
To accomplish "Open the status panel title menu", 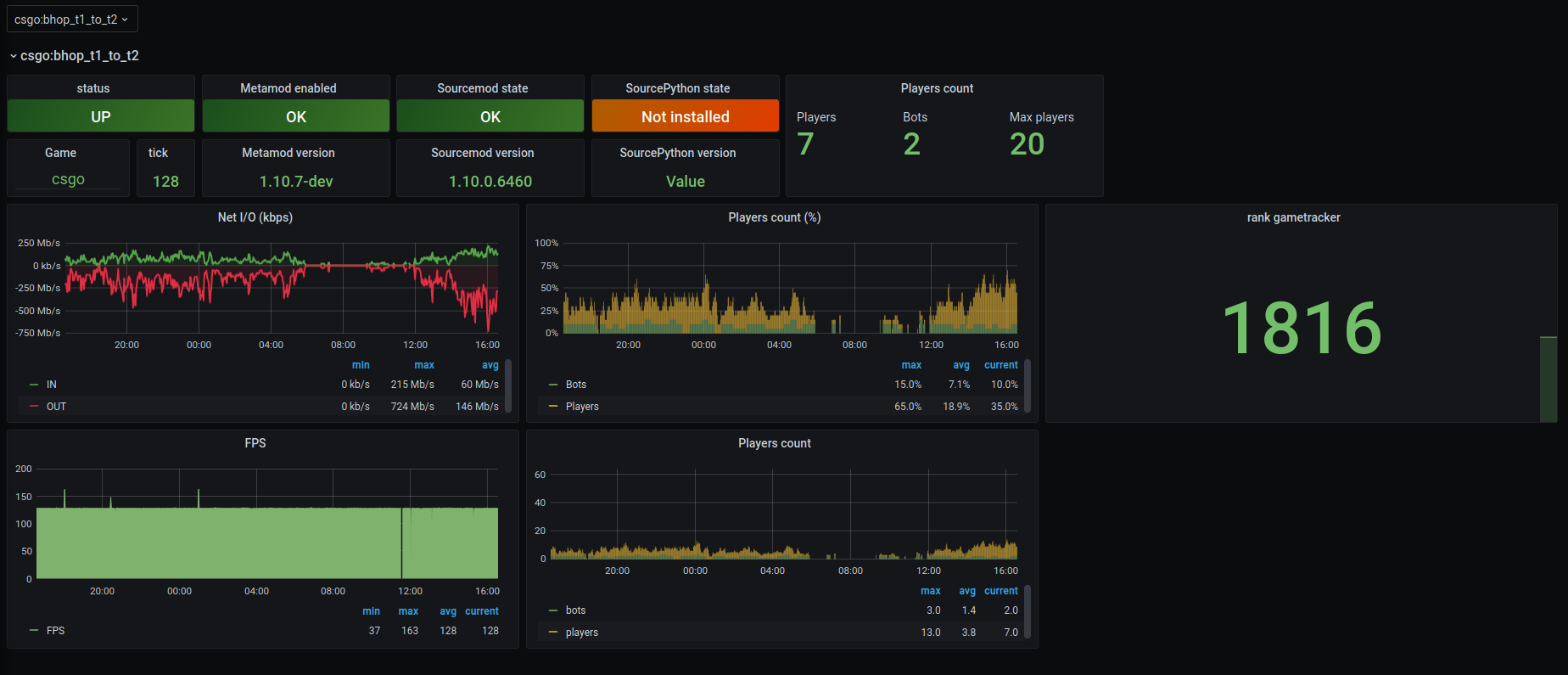I will tap(93, 88).
